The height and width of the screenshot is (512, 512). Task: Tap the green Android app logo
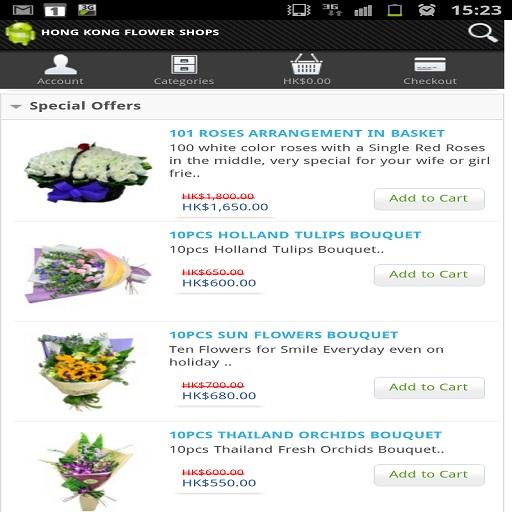(x=20, y=33)
